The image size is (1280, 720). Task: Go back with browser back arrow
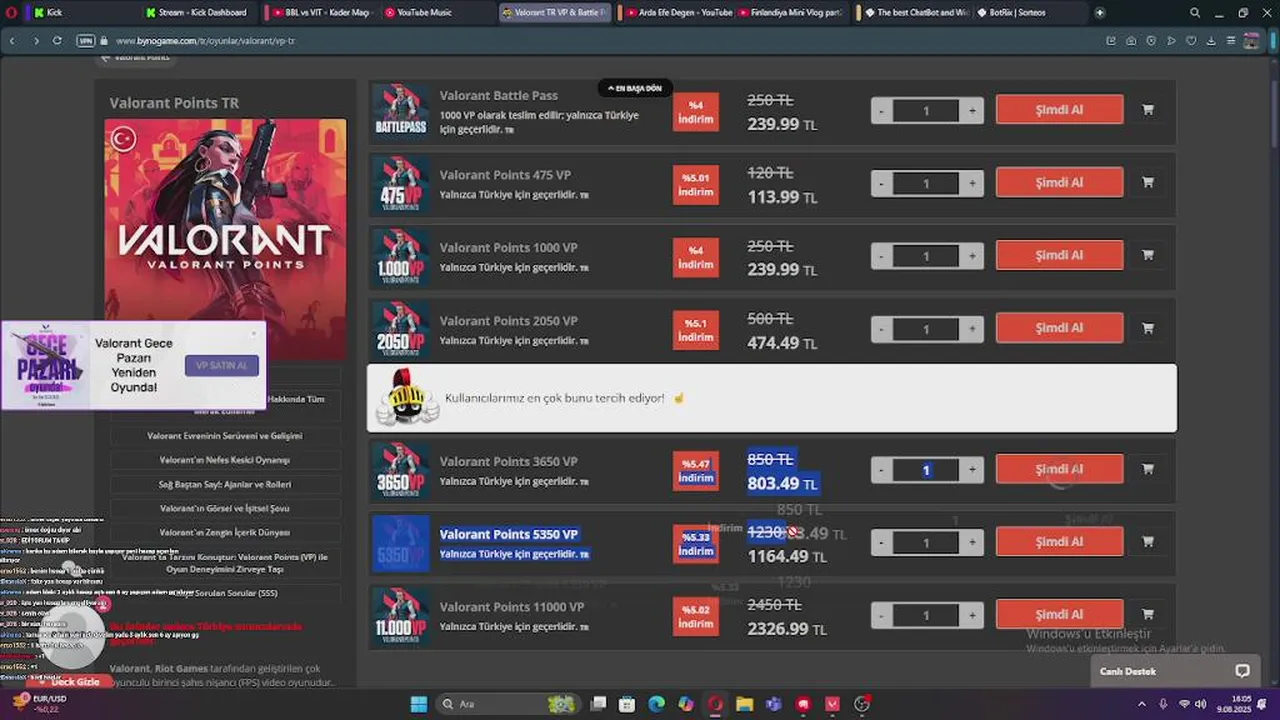click(12, 41)
